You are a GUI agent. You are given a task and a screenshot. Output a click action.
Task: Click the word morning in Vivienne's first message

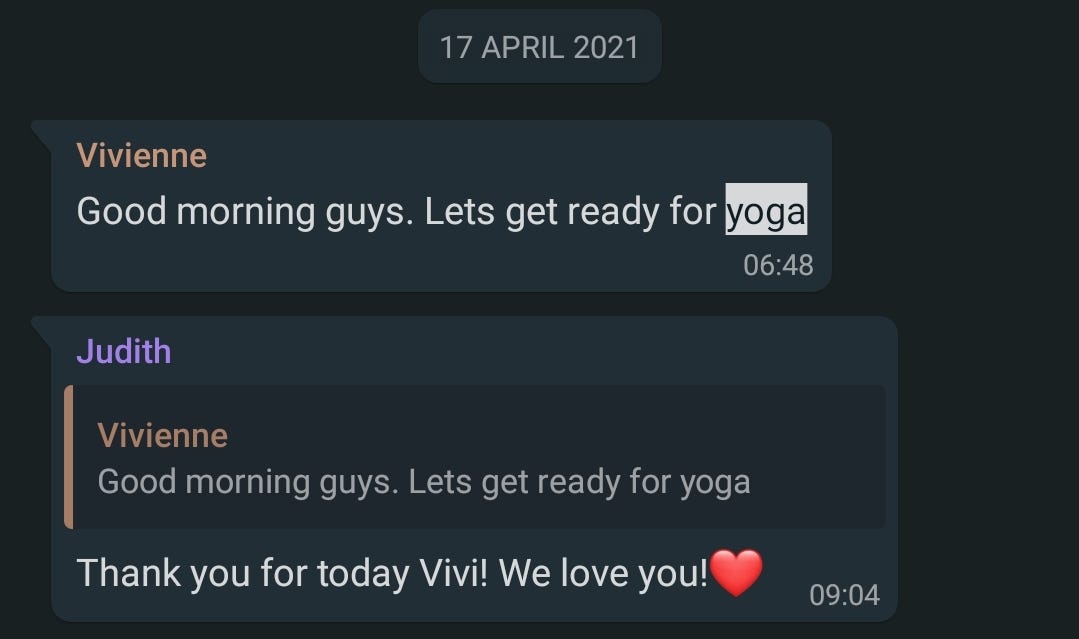click(246, 211)
